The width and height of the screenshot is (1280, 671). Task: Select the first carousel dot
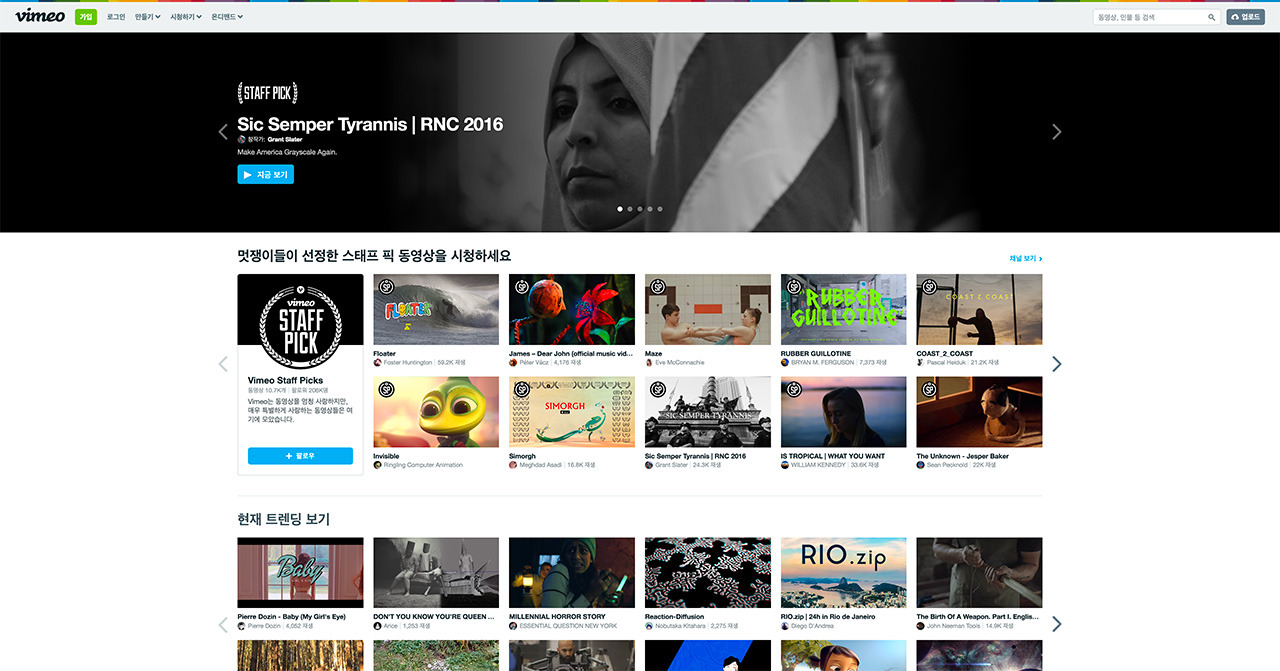click(620, 209)
